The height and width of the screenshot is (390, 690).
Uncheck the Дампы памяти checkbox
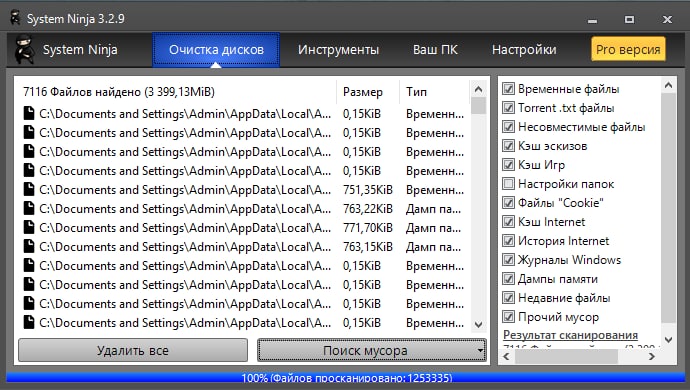(508, 279)
